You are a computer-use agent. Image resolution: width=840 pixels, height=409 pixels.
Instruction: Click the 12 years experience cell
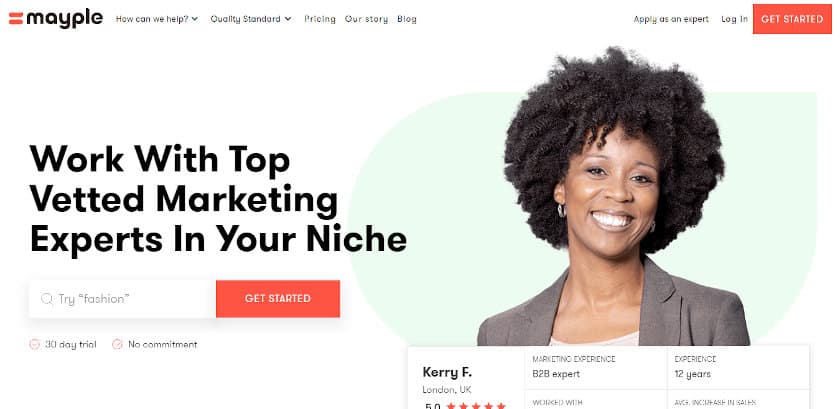[738, 367]
